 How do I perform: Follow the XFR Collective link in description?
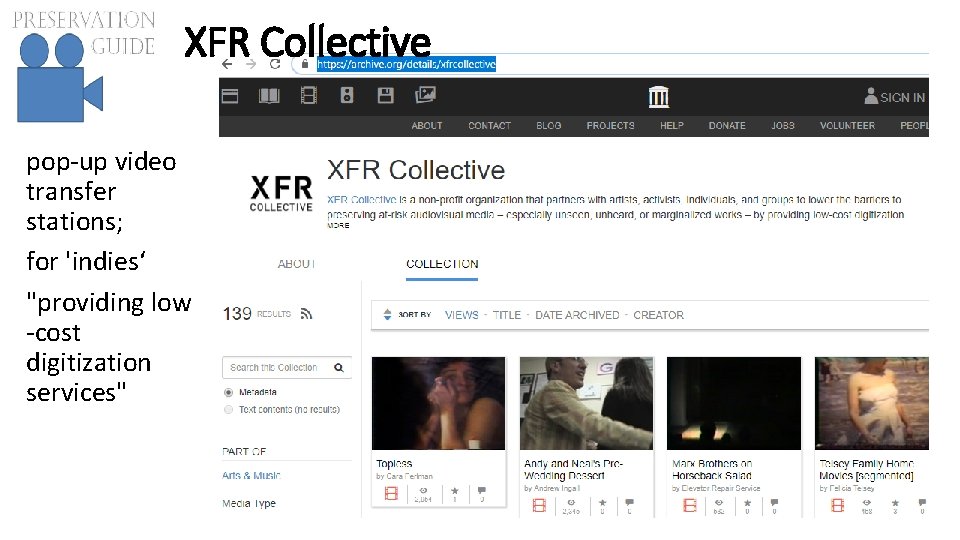pyautogui.click(x=361, y=200)
